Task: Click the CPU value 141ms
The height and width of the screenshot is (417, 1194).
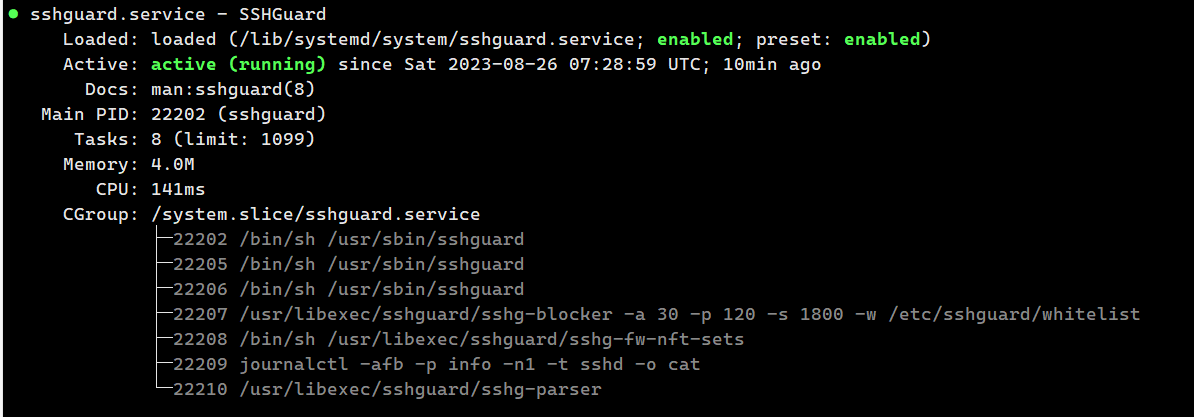Action: click(x=178, y=189)
